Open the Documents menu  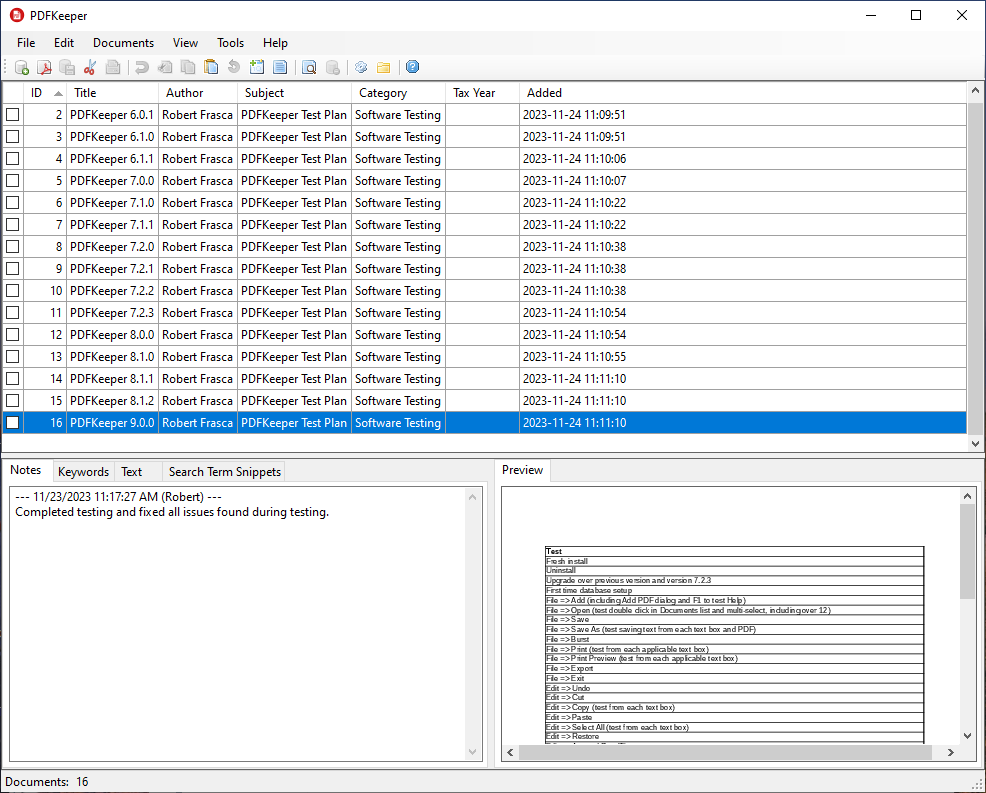point(123,43)
